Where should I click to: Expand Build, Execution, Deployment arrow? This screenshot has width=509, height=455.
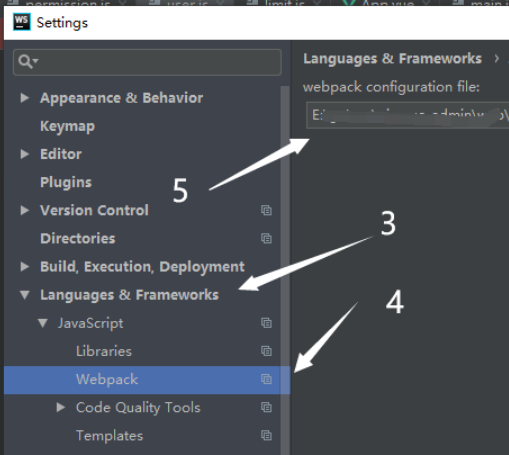(x=24, y=267)
